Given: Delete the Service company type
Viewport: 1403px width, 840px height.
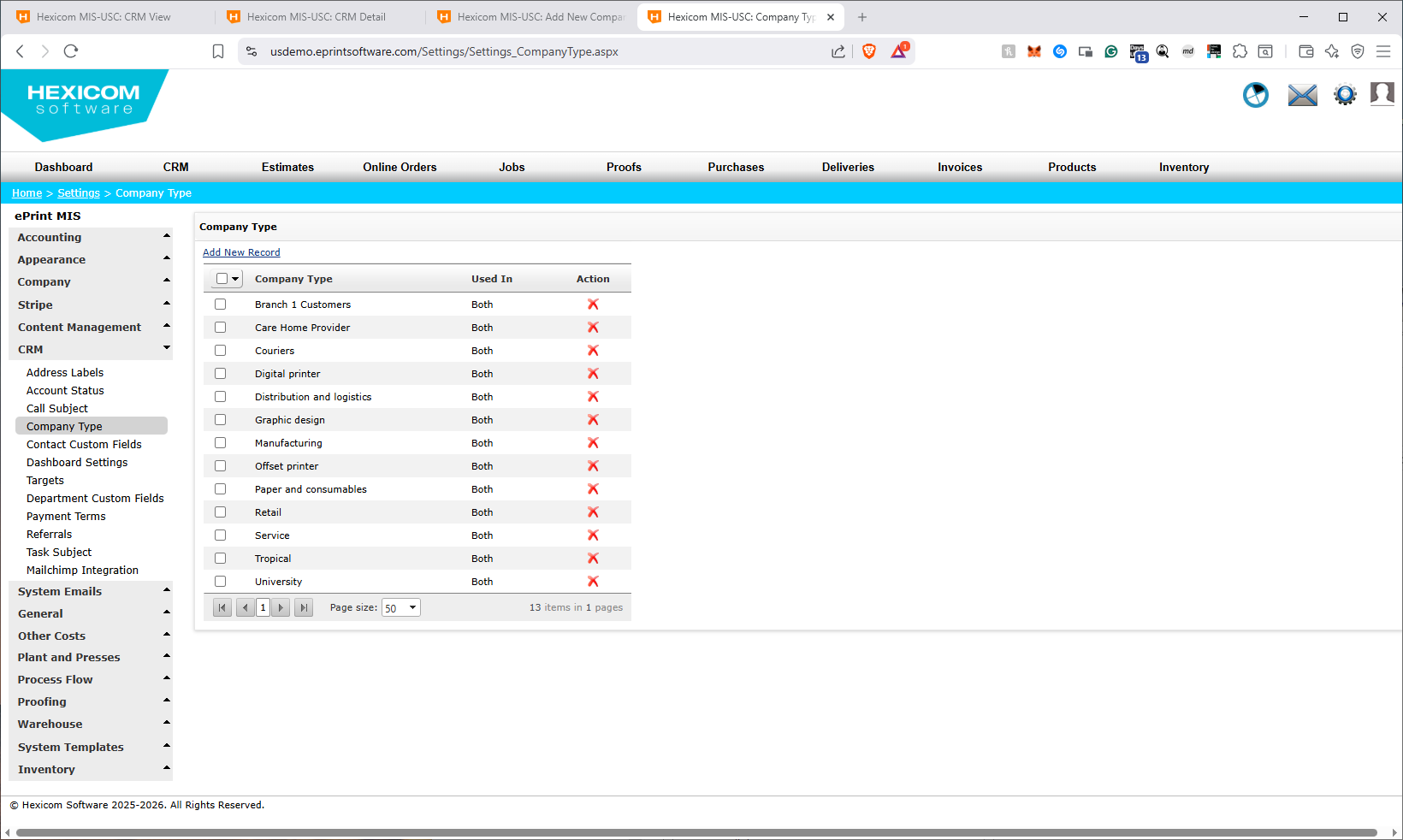Looking at the screenshot, I should [x=593, y=535].
